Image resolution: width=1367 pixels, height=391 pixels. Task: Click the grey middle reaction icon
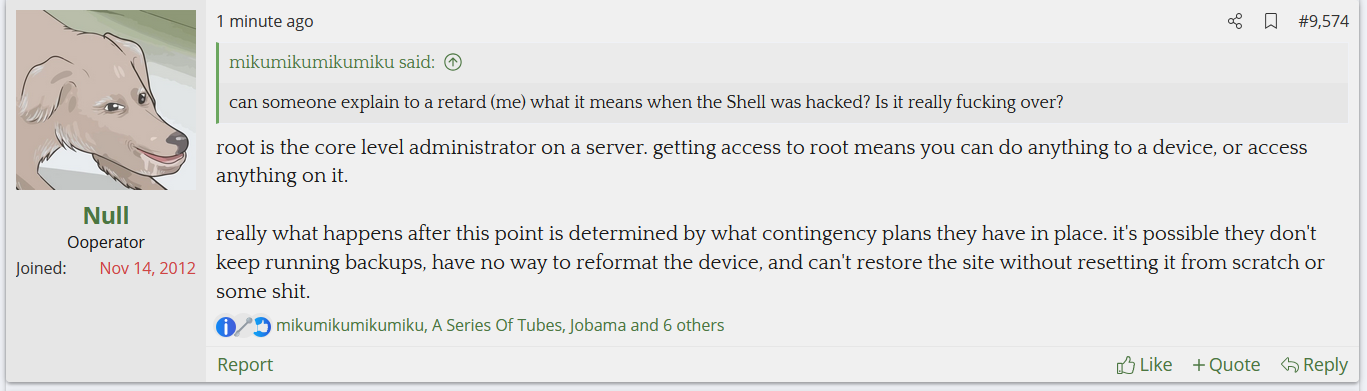coord(244,326)
